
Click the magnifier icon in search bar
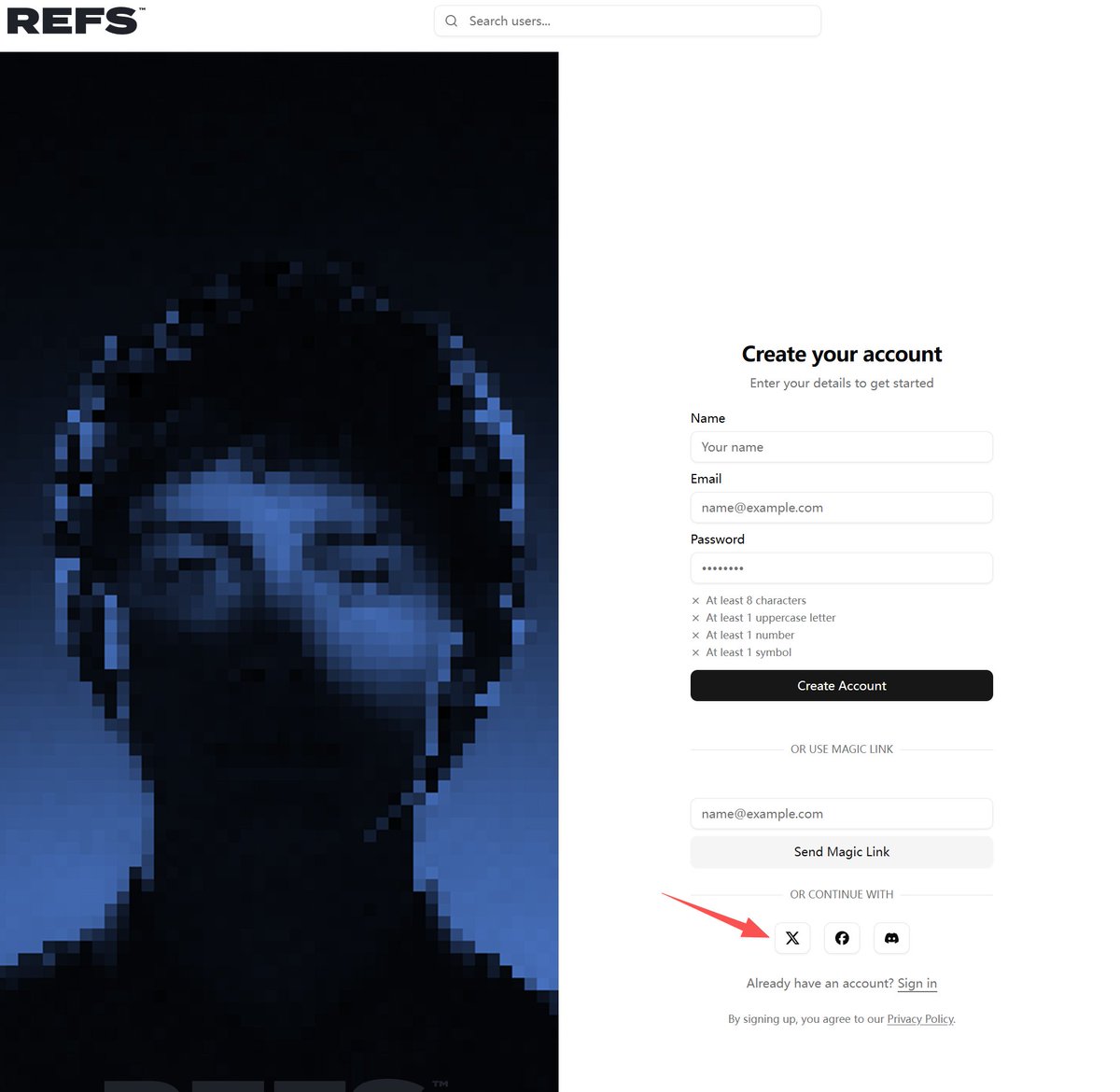tap(452, 21)
